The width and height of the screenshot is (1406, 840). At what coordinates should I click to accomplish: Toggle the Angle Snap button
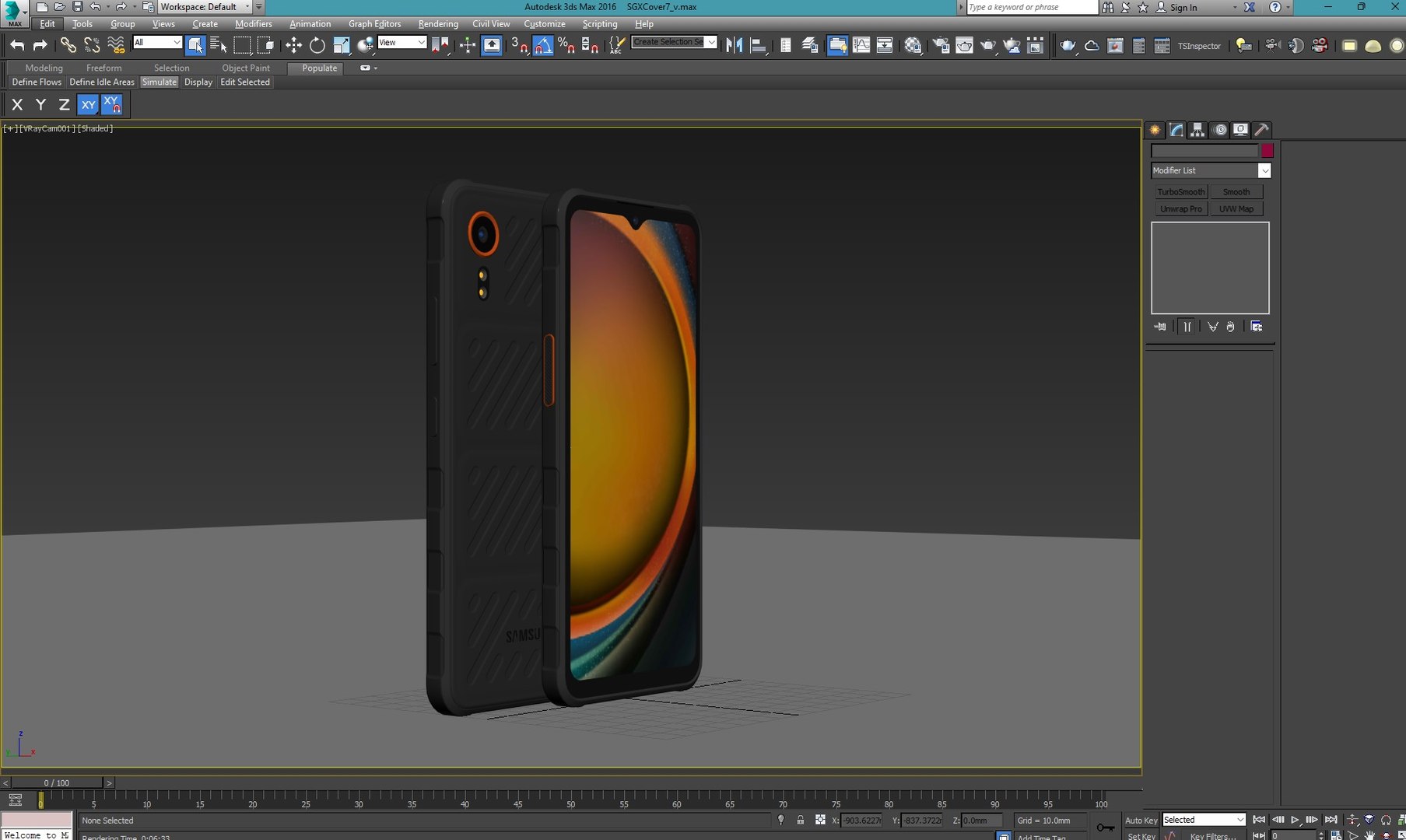(x=543, y=45)
